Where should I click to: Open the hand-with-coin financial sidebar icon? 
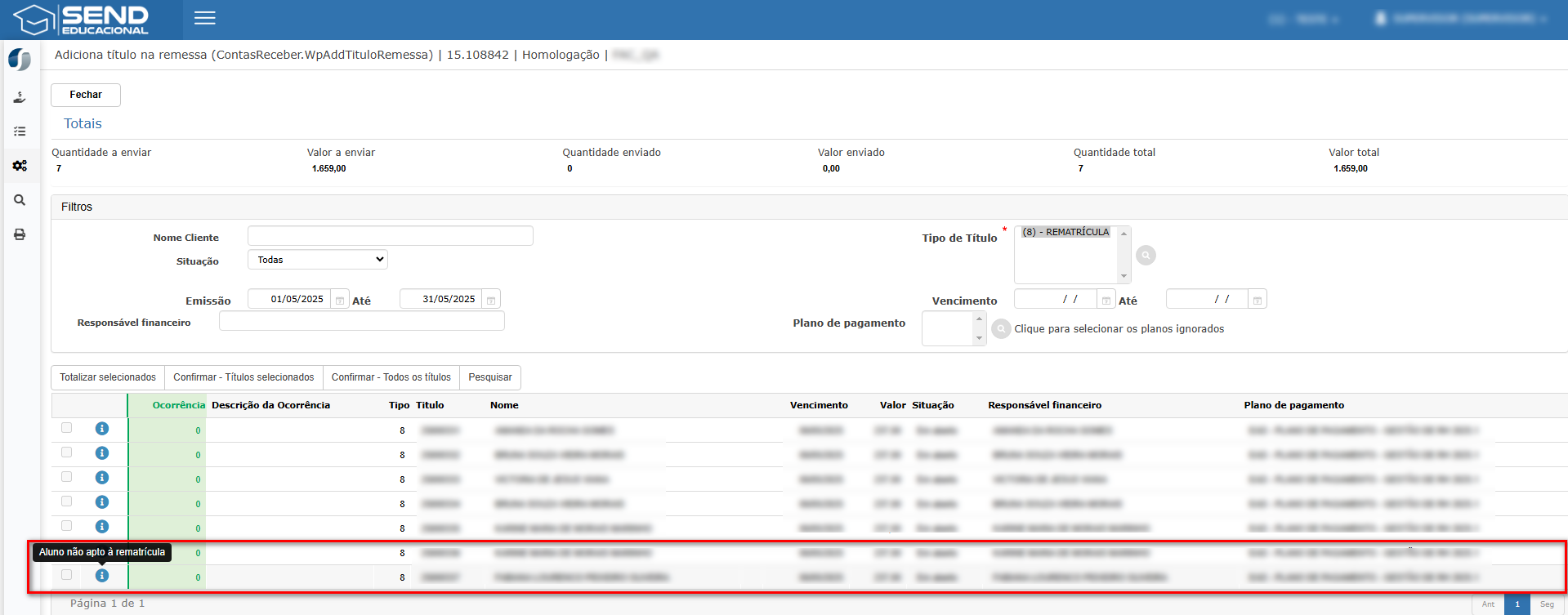[x=20, y=97]
